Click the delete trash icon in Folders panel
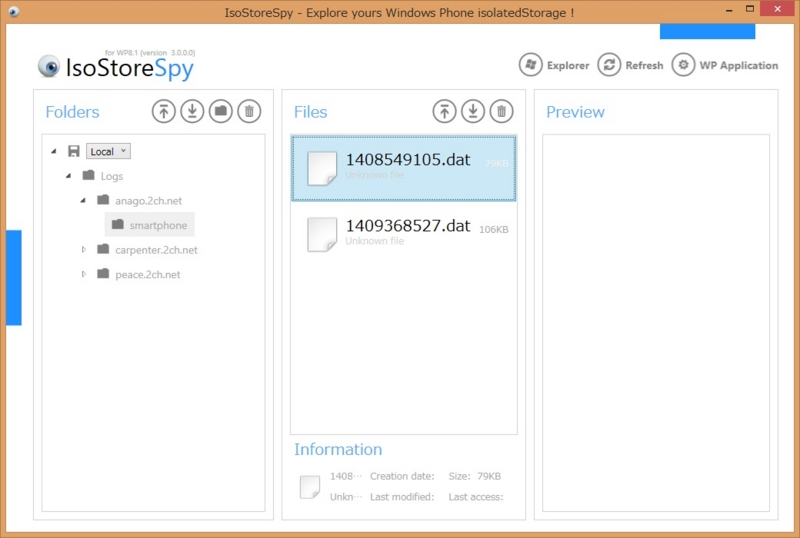 tap(249, 111)
